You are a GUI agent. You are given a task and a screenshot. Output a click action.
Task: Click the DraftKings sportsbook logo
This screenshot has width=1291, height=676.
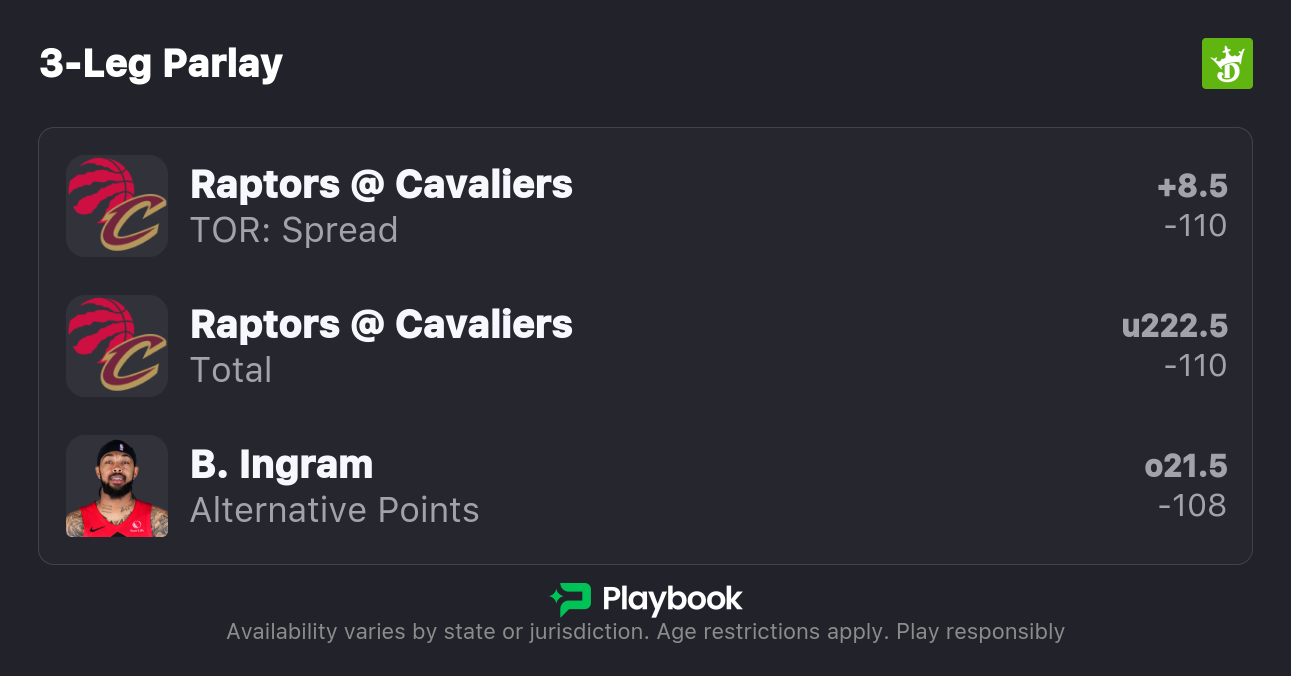coord(1226,64)
